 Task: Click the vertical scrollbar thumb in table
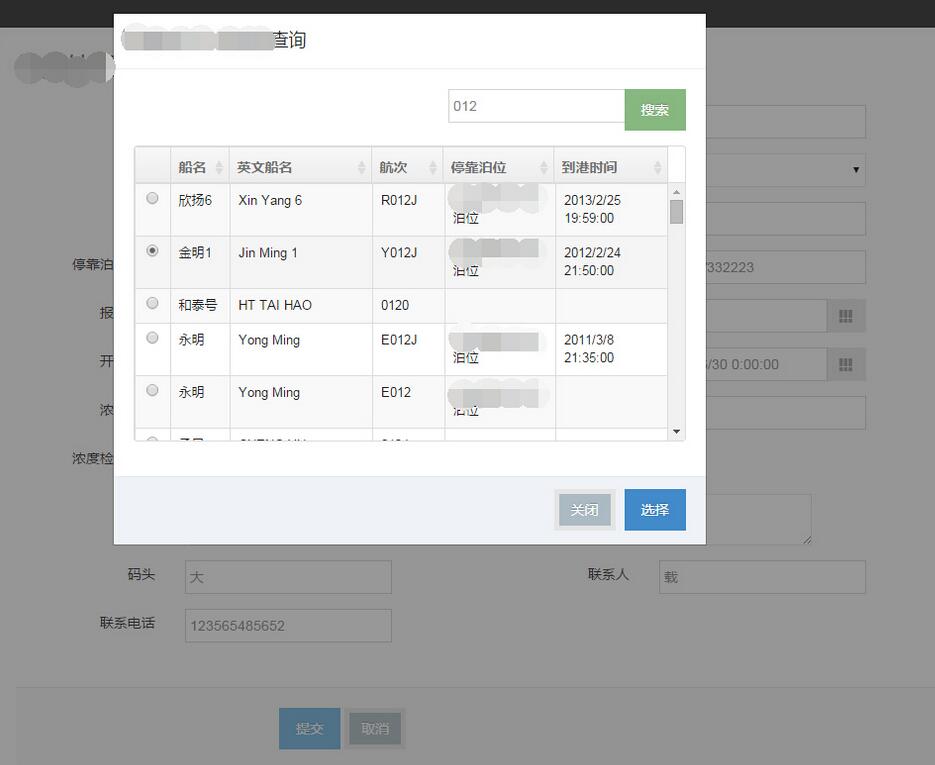tap(676, 212)
